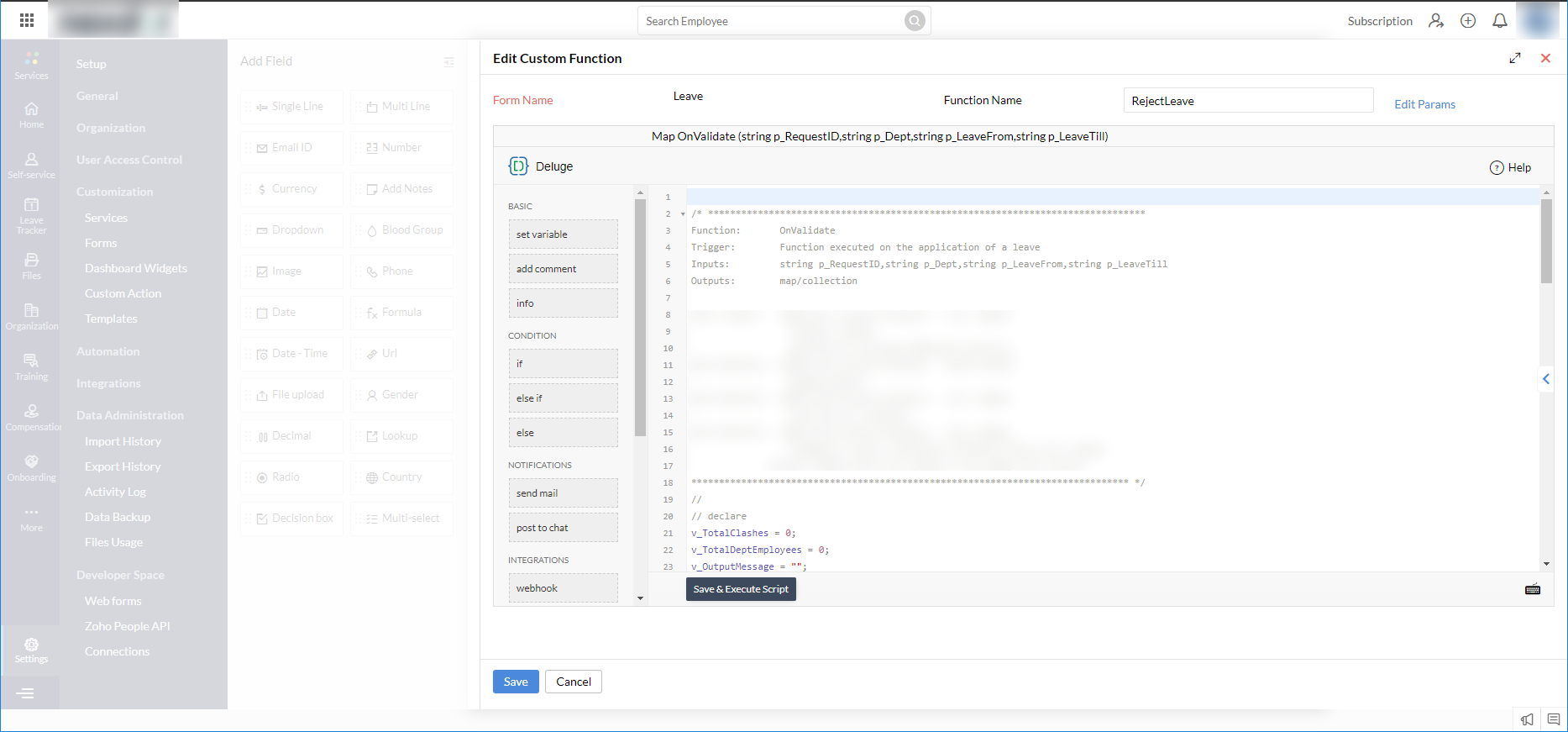Open the Help icon in Deluge editor
Viewport: 1568px width, 732px height.
pyautogui.click(x=1497, y=167)
